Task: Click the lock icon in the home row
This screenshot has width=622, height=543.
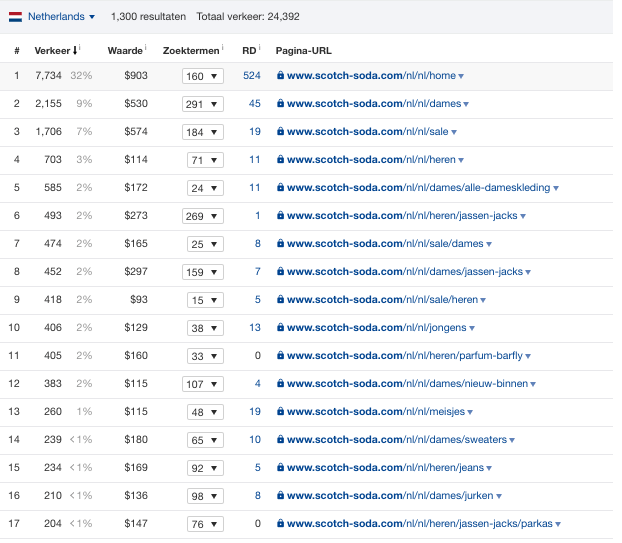Action: click(280, 75)
